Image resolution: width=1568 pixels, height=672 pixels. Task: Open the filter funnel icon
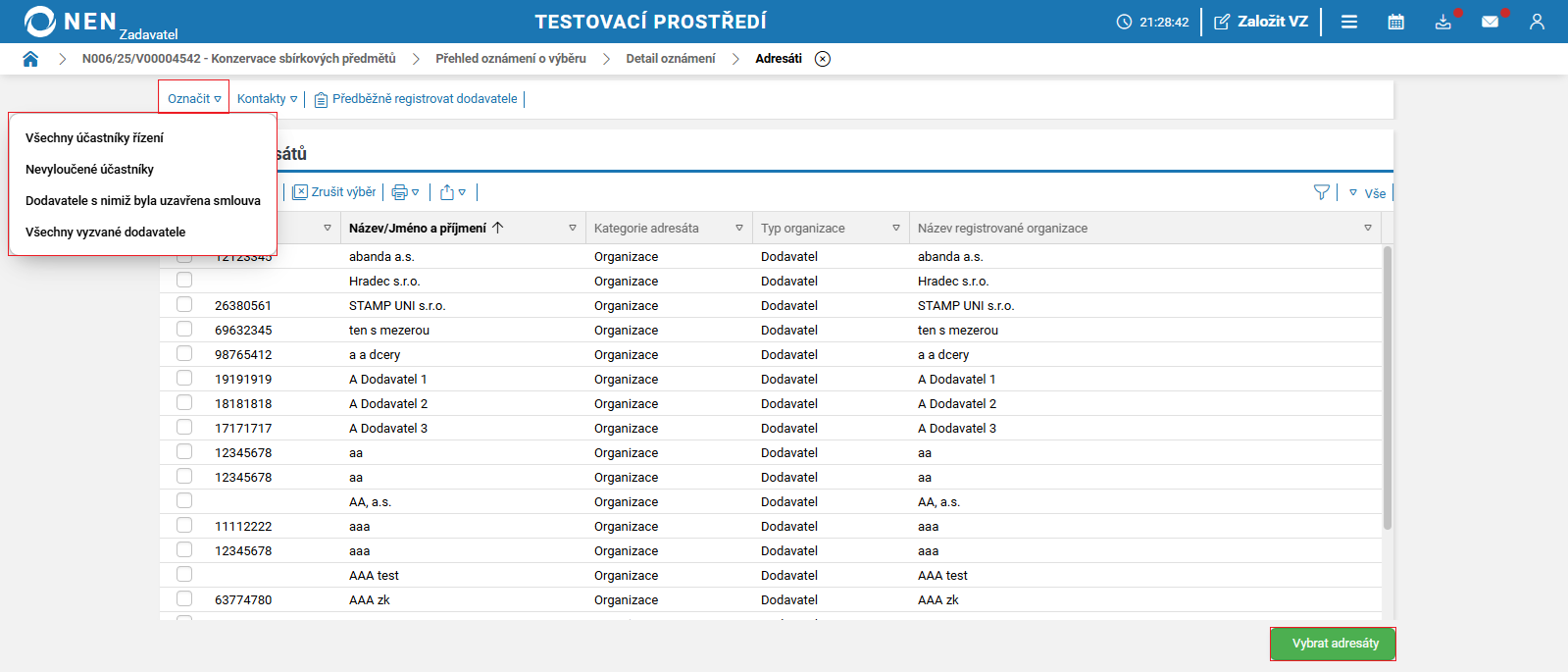(1322, 192)
